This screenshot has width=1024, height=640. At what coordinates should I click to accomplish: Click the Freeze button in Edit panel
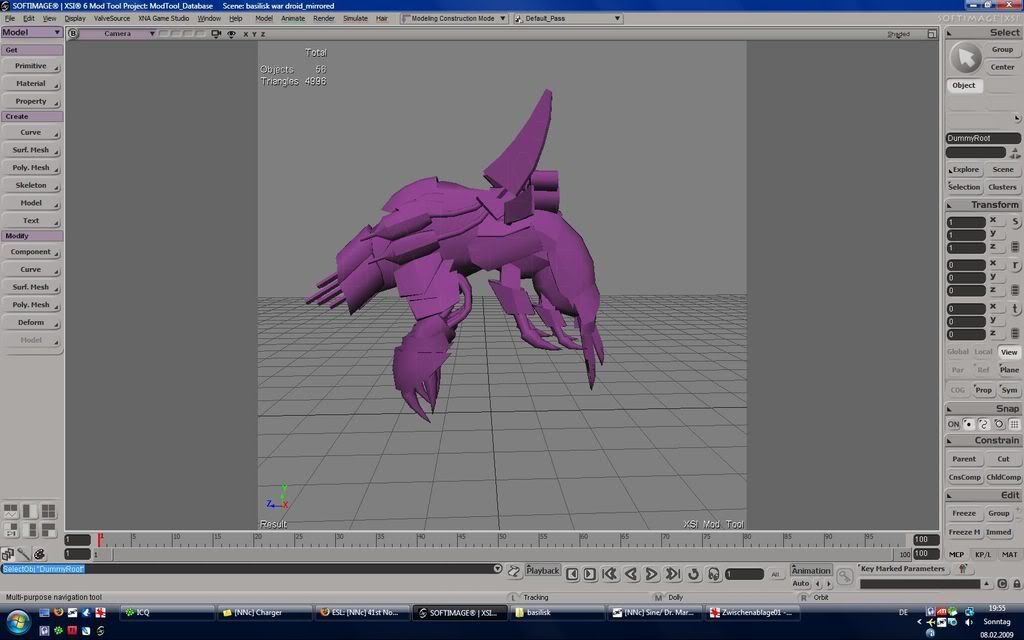[x=964, y=513]
